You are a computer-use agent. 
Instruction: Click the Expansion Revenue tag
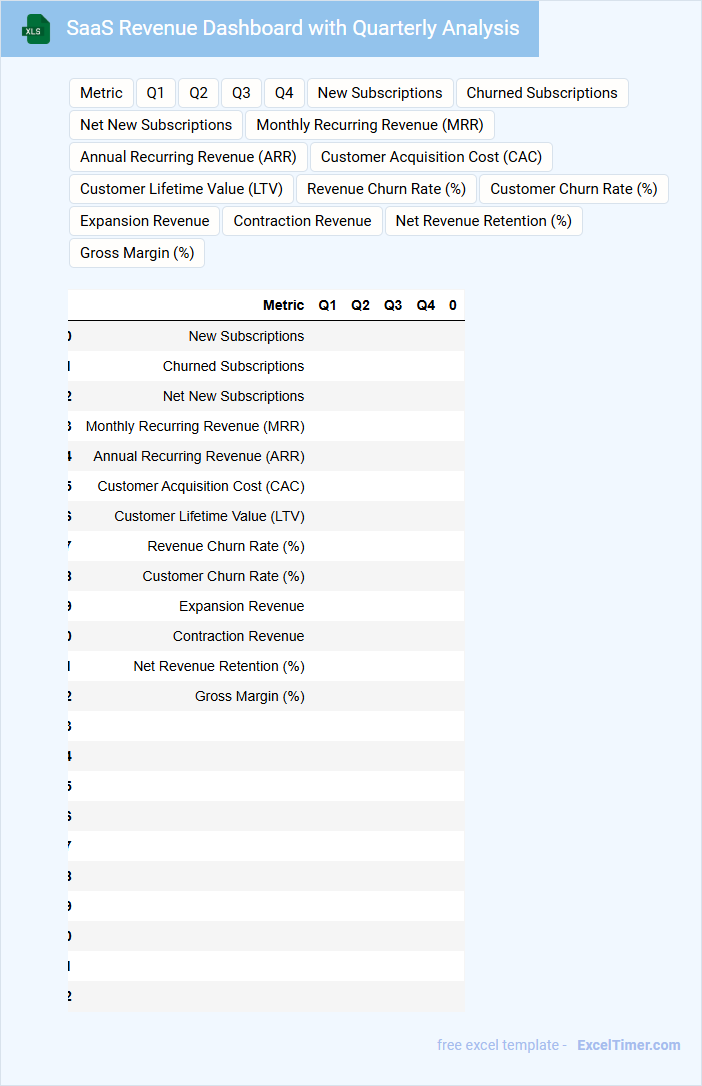point(145,220)
